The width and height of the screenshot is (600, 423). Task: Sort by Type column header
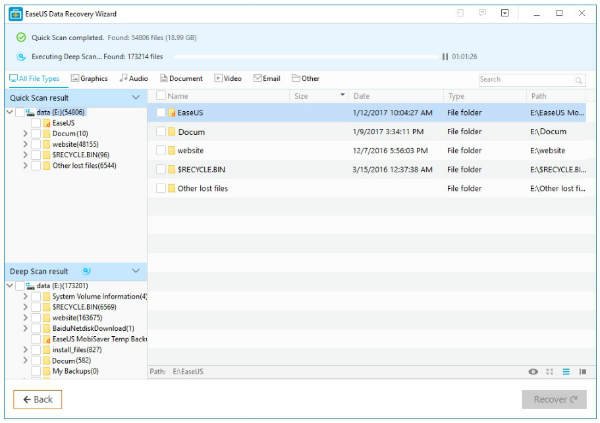456,96
